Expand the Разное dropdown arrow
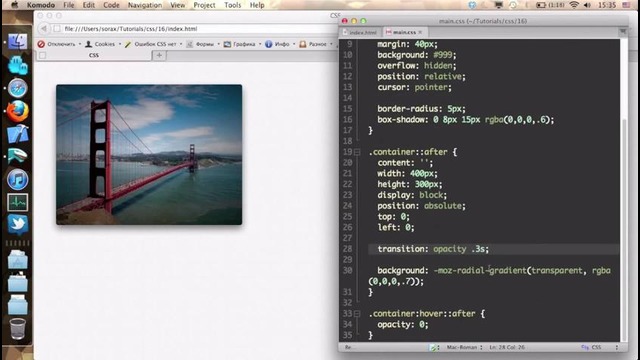This screenshot has height=360, width=640. (x=331, y=44)
